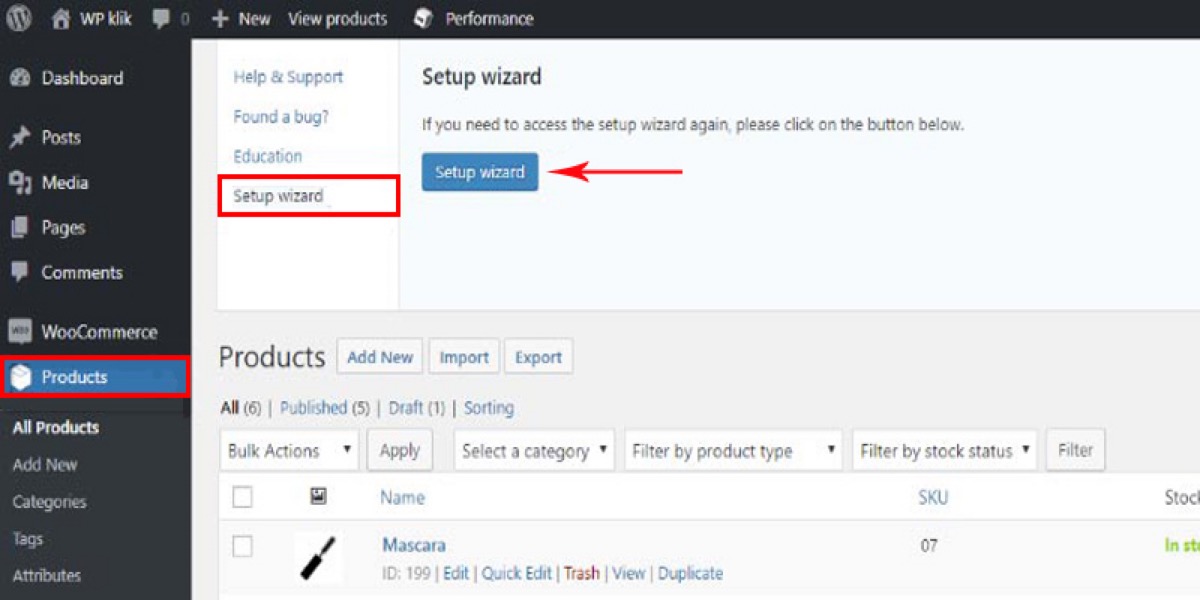
Task: Click View under Mascara
Action: click(629, 573)
